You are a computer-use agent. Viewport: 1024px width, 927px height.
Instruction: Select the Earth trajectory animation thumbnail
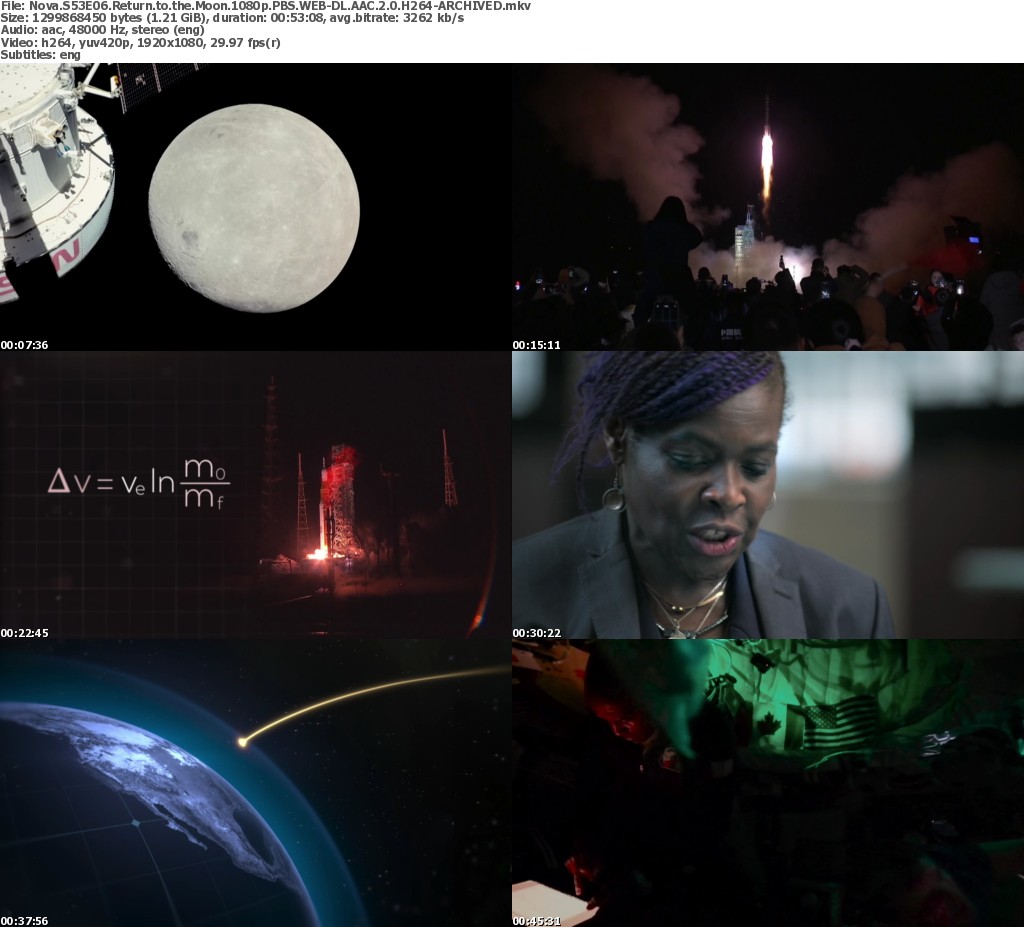[x=255, y=783]
